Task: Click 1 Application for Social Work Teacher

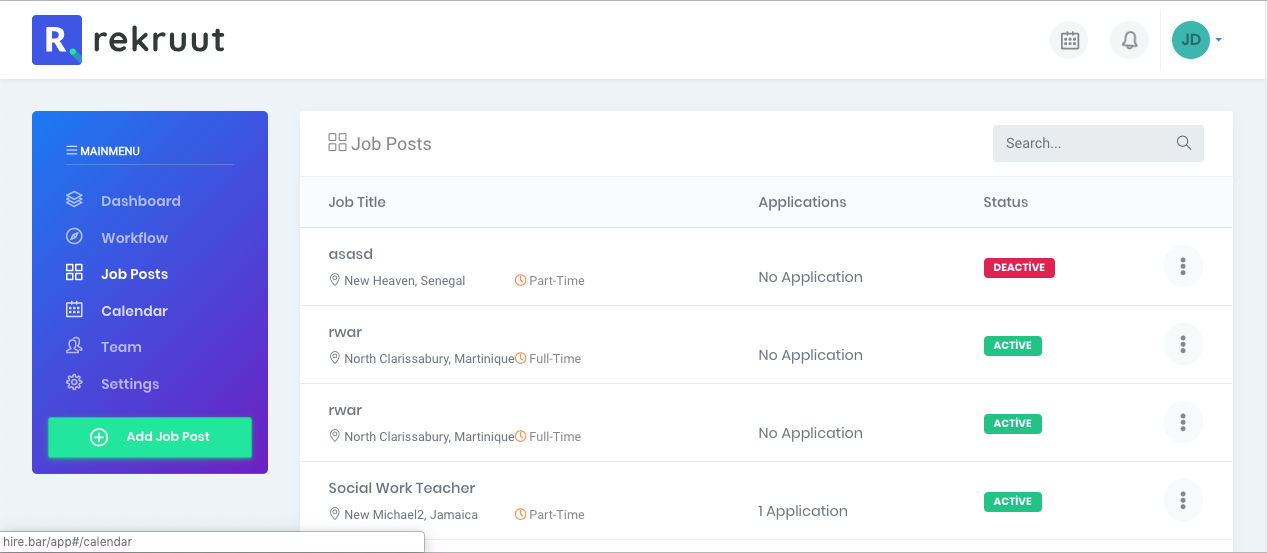Action: 803,511
